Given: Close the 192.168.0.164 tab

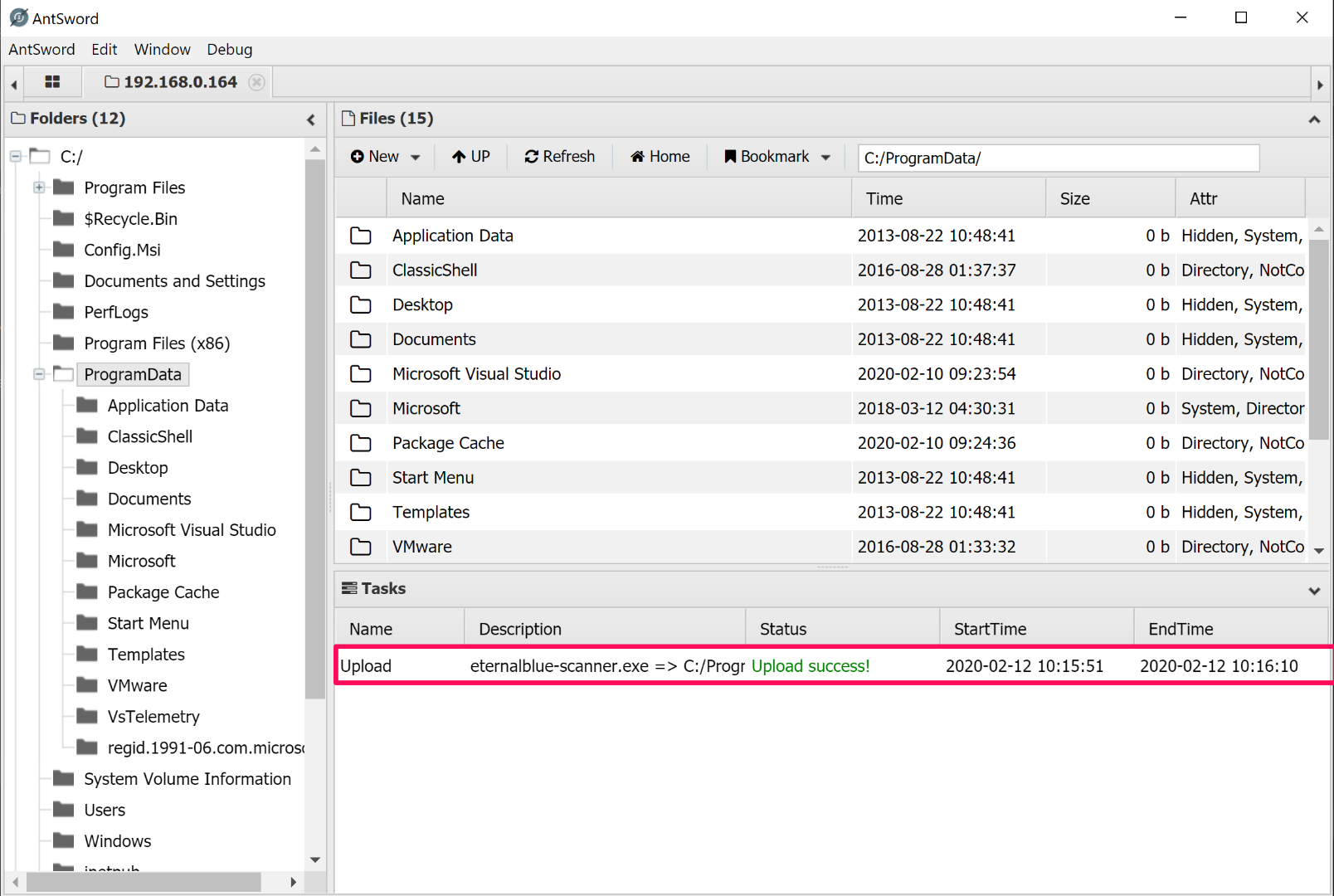Looking at the screenshot, I should tap(257, 82).
